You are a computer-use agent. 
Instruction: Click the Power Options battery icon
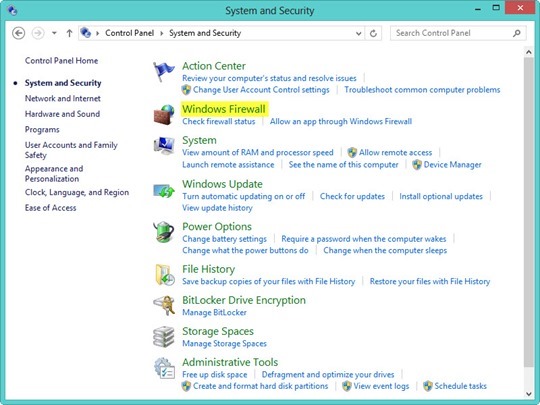click(164, 232)
